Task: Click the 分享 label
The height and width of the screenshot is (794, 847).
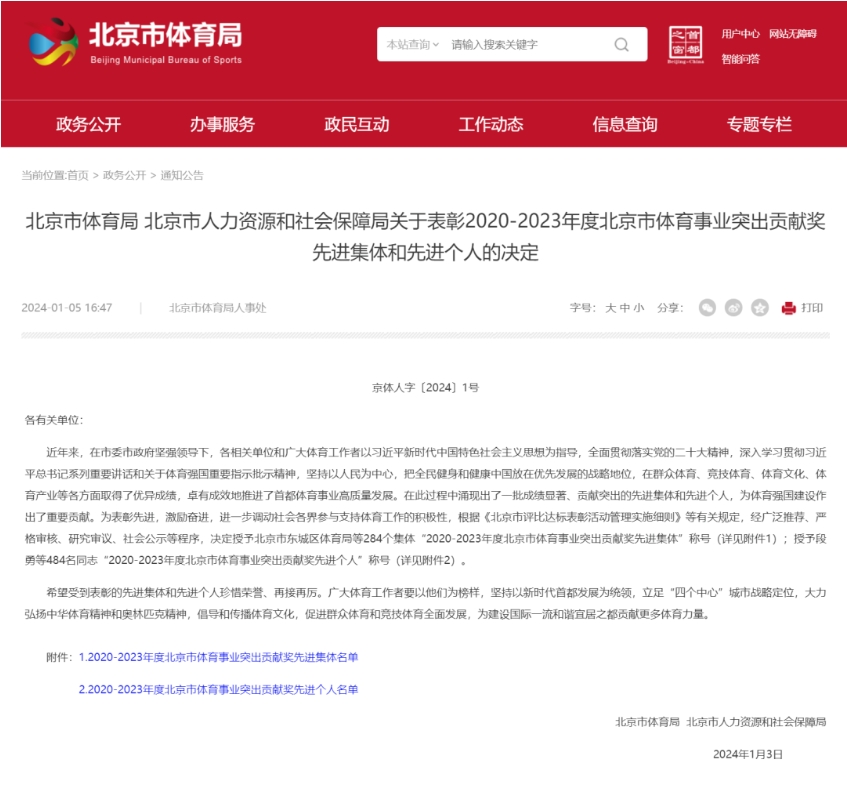Action: pos(670,308)
